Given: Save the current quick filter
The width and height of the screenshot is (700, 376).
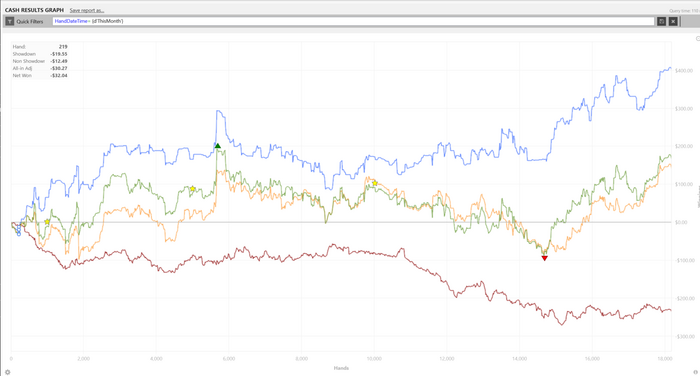Looking at the screenshot, I should pos(661,21).
